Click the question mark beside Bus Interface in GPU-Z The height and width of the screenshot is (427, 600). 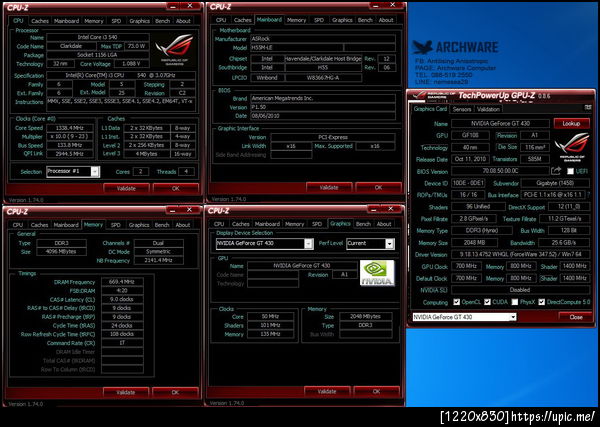click(x=588, y=195)
